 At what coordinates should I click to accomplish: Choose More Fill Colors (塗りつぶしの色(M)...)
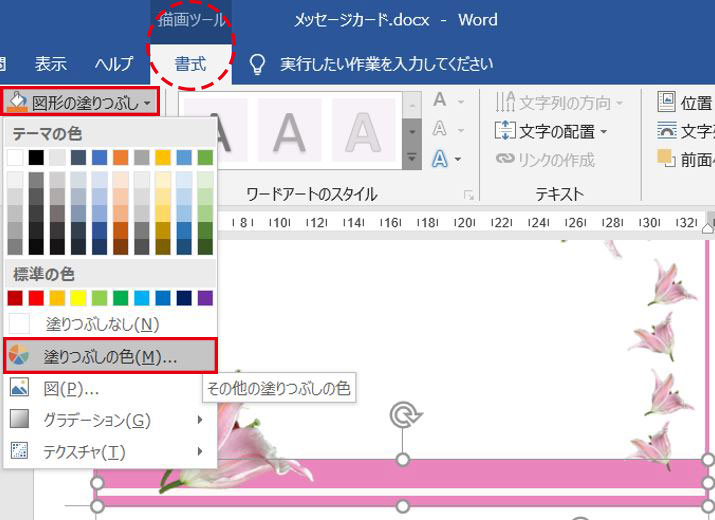pyautogui.click(x=110, y=356)
